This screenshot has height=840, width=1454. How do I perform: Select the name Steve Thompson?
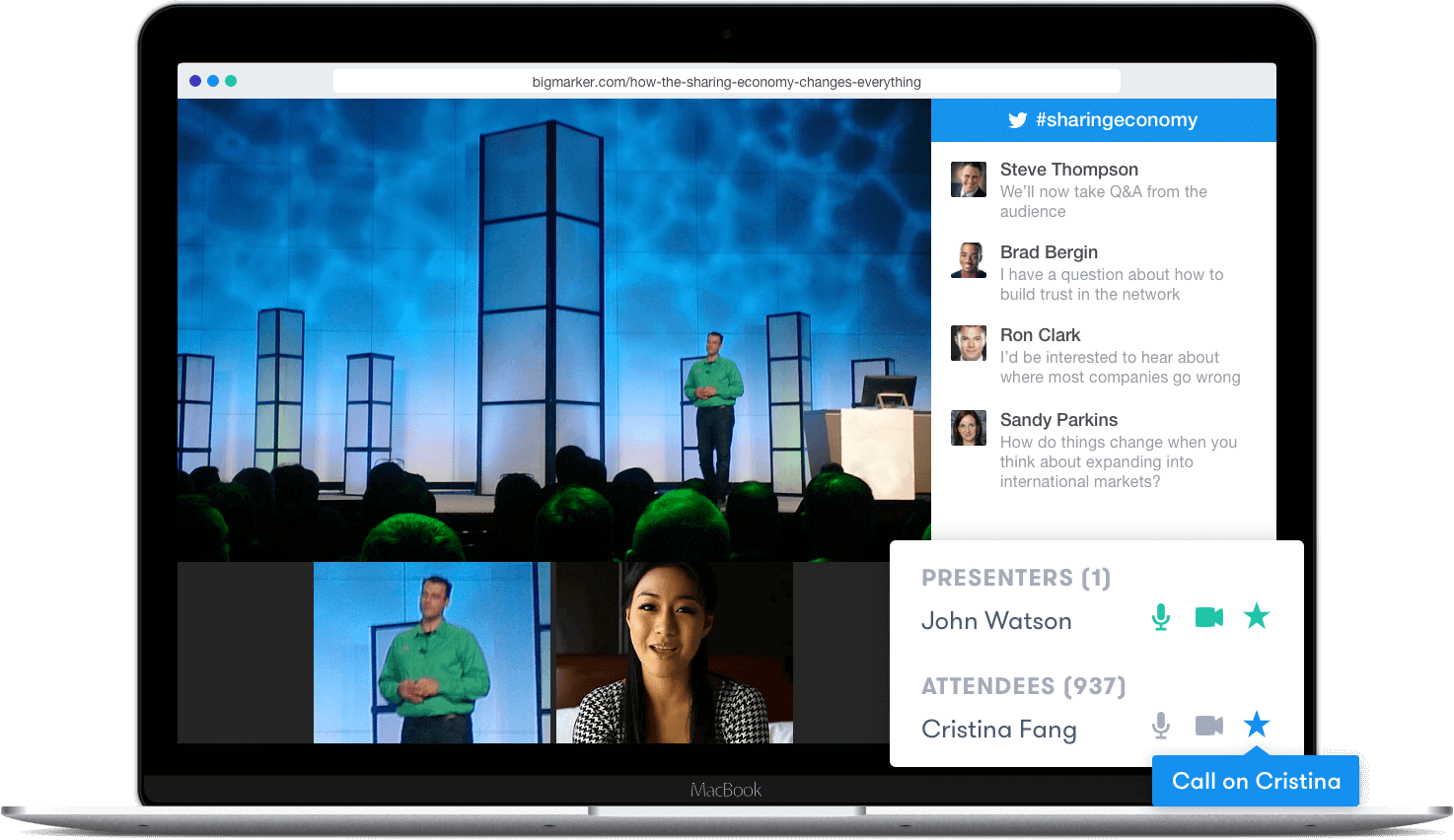tap(1069, 170)
